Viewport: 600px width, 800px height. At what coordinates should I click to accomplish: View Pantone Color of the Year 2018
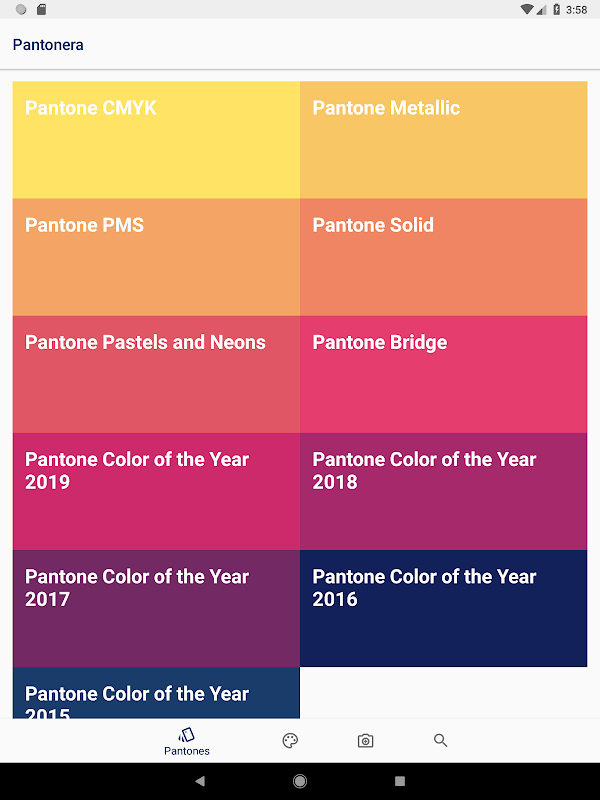[x=443, y=491]
